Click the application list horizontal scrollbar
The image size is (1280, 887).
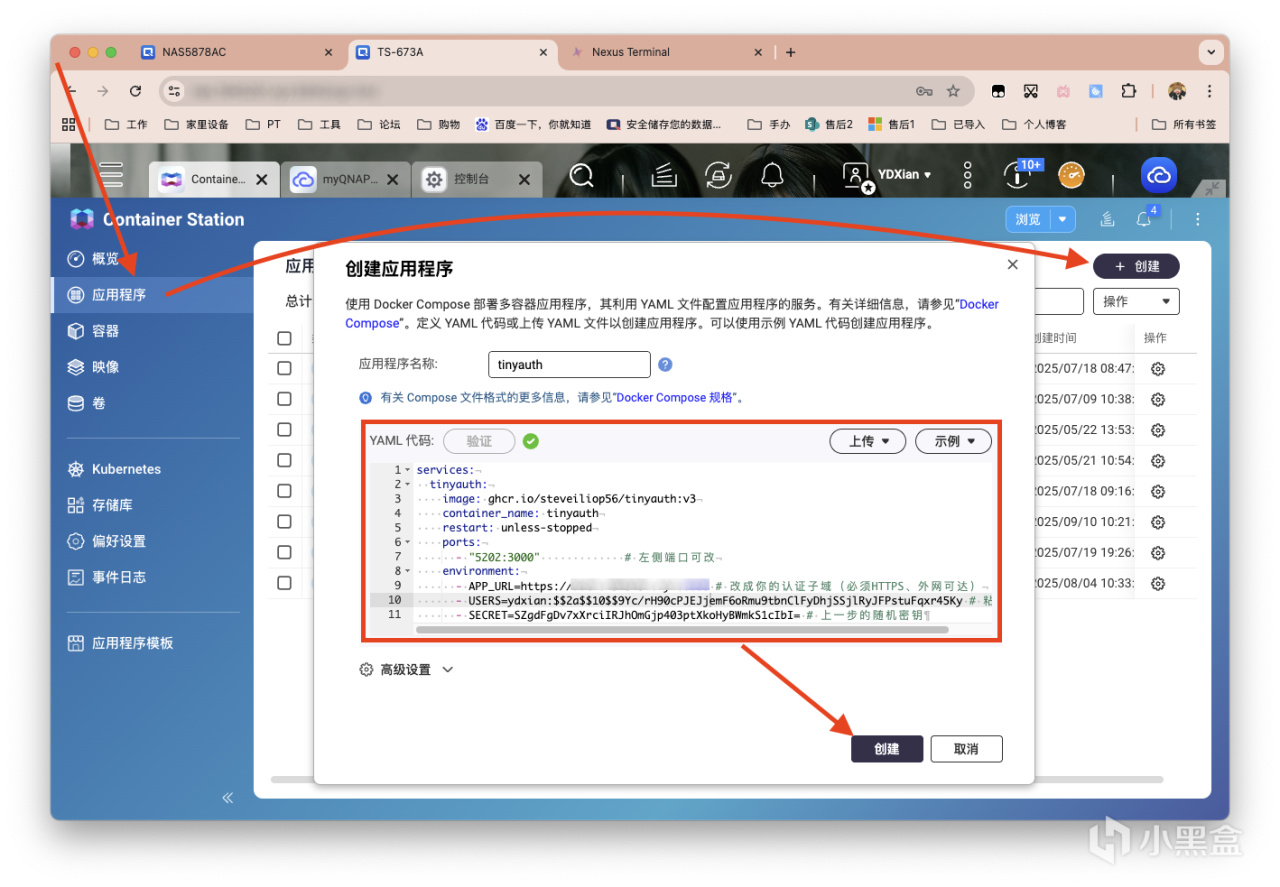[717, 779]
